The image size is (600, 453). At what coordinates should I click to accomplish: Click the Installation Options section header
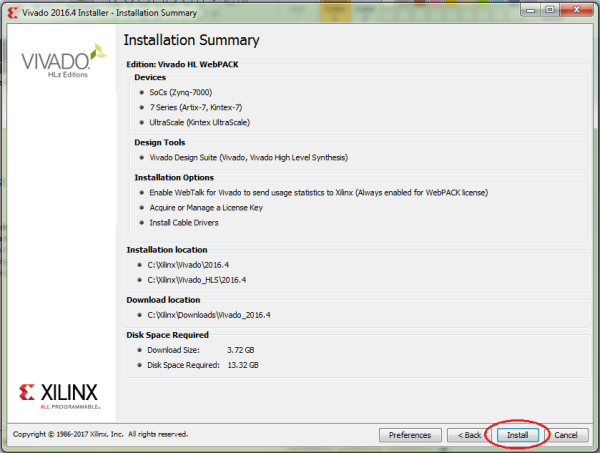[174, 178]
